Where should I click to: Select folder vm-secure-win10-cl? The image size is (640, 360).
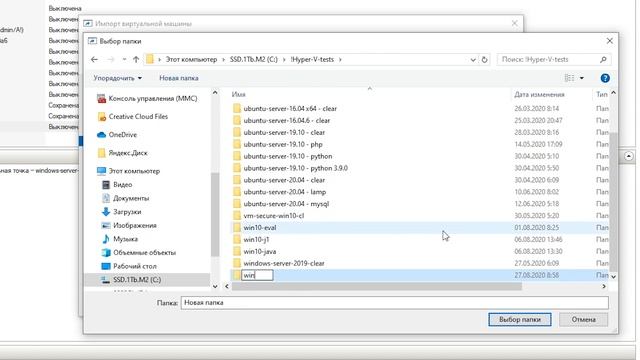(x=273, y=216)
